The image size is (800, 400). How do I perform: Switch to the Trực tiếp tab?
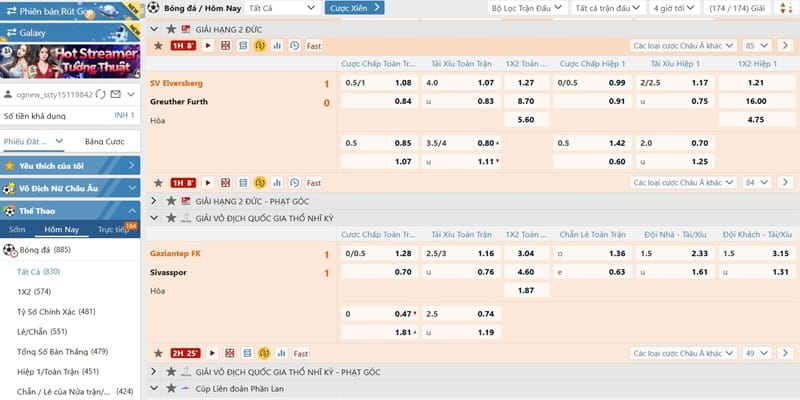click(x=113, y=230)
